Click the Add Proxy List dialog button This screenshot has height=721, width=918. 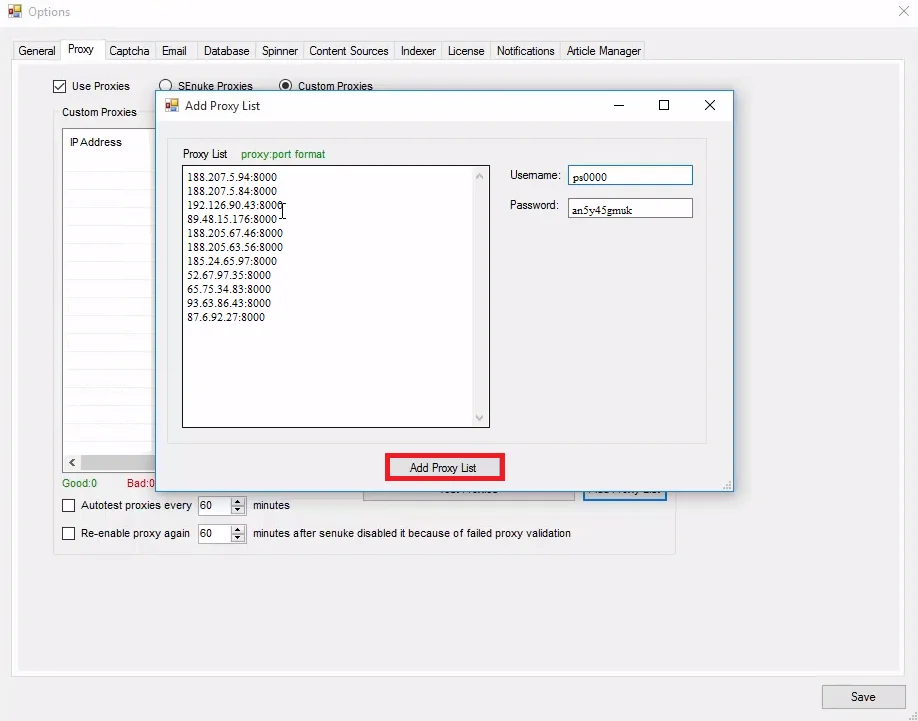pyautogui.click(x=443, y=467)
